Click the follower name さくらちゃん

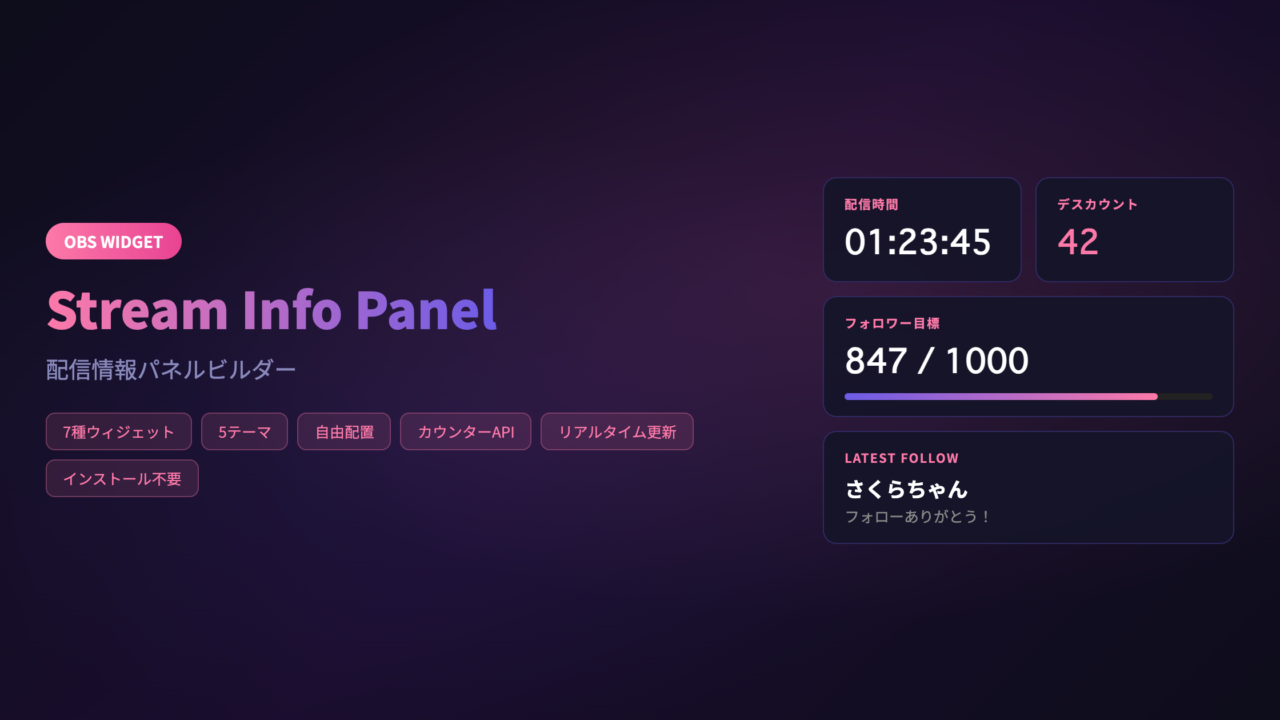(x=906, y=490)
